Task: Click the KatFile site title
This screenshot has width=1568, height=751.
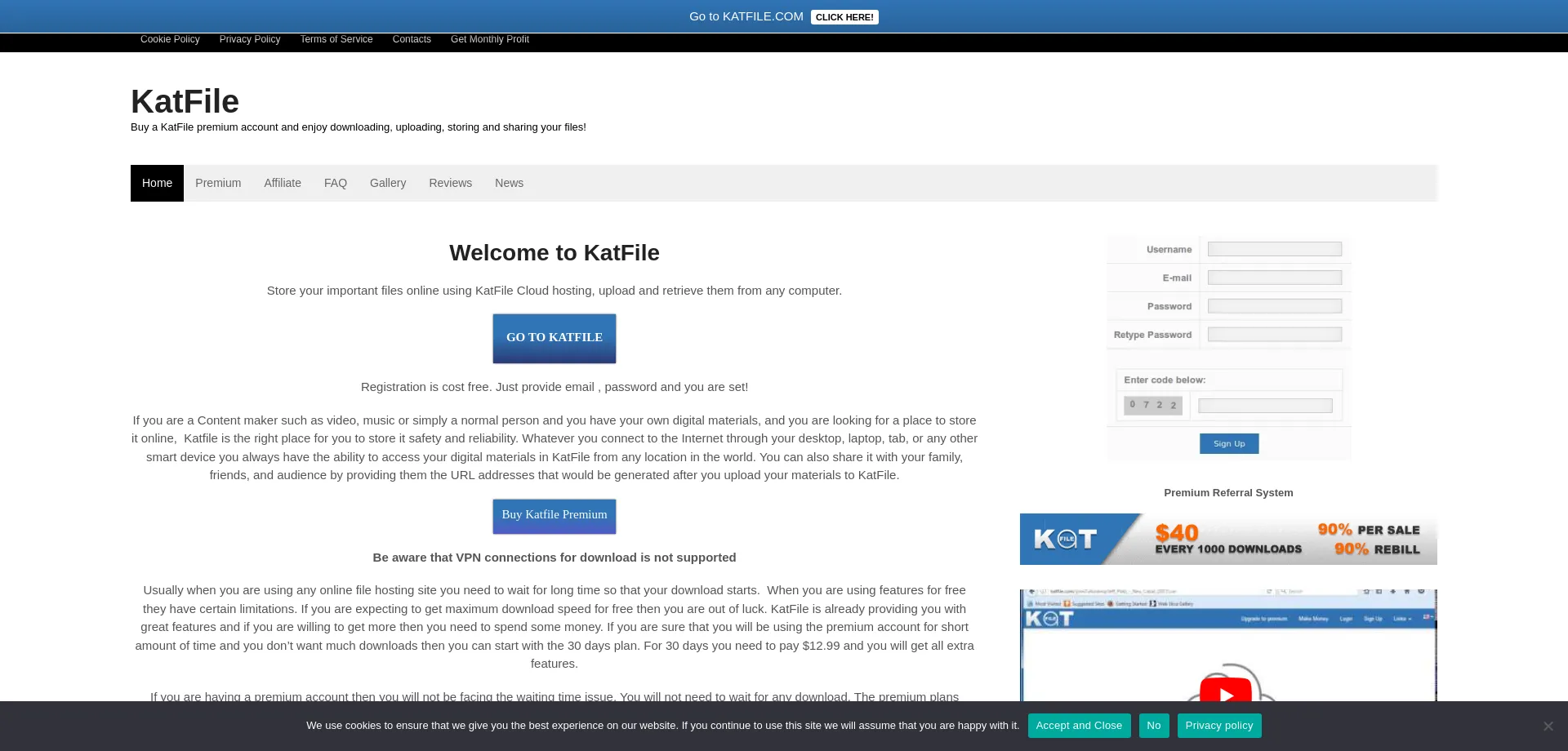Action: (185, 101)
